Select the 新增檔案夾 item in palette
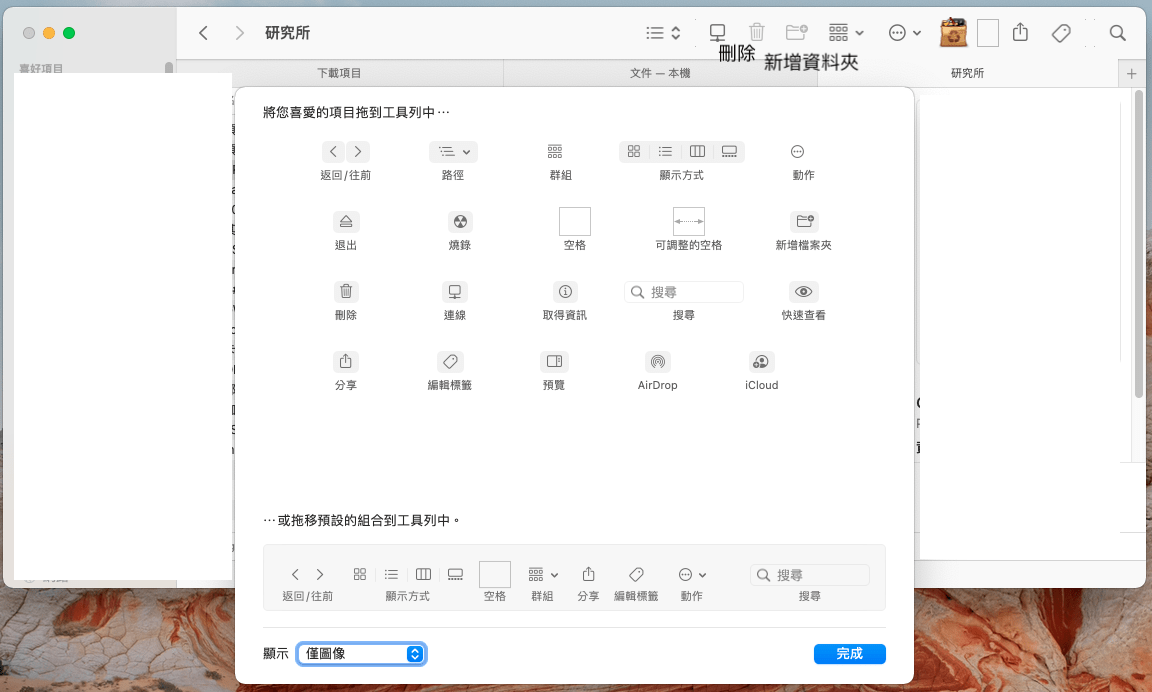 (804, 231)
